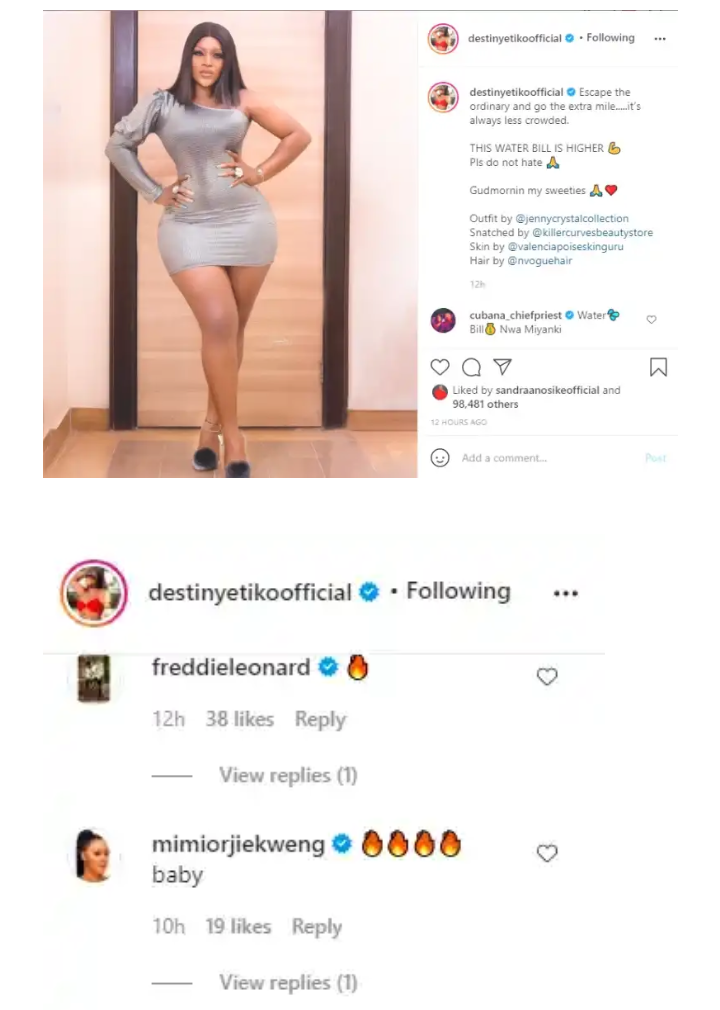Open the comment bubble icon
Viewport: 720px width, 1010px height.
pos(471,367)
